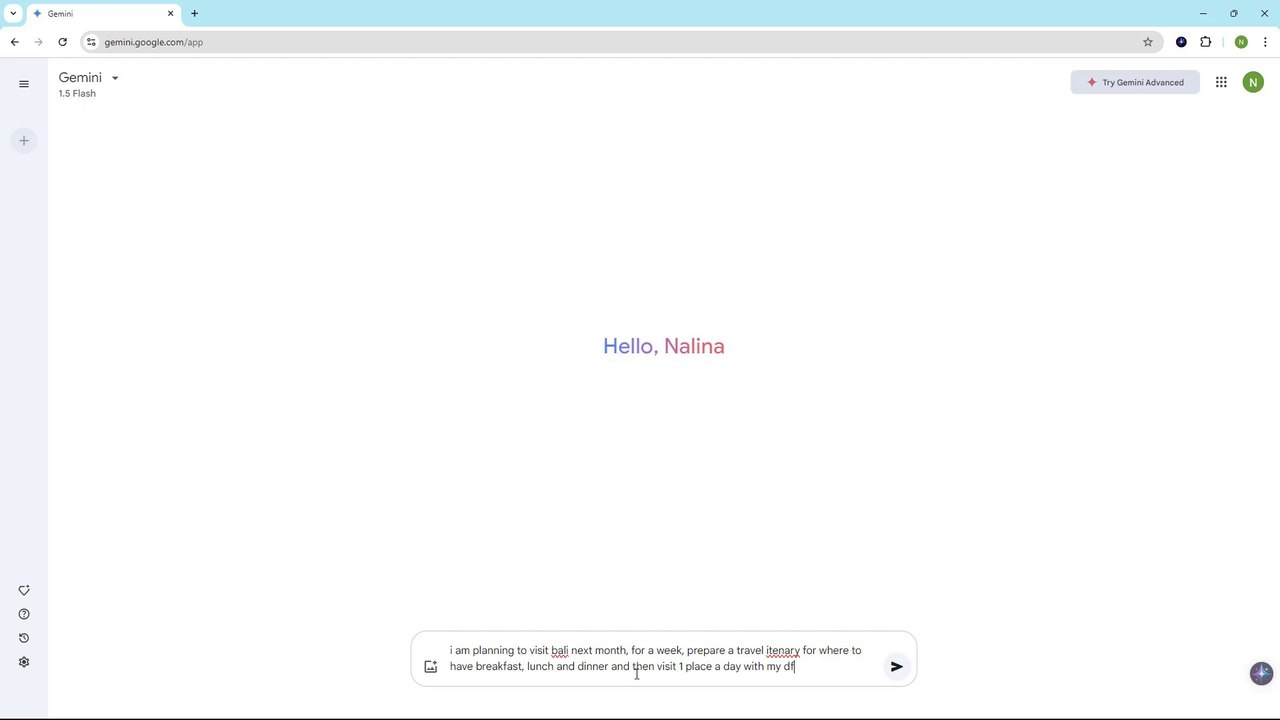1280x720 pixels.
Task: Close the Gemini browser tab
Action: click(170, 14)
